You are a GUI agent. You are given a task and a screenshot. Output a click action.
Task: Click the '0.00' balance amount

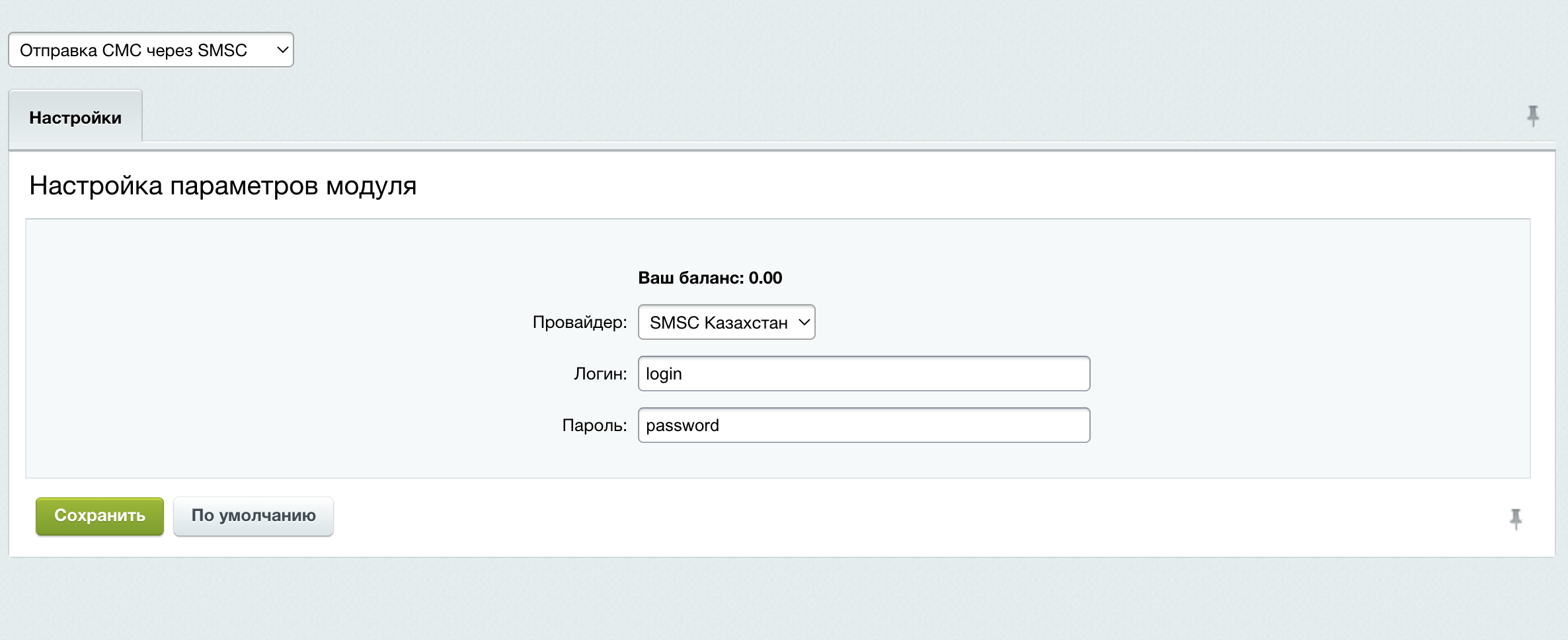[x=765, y=278]
